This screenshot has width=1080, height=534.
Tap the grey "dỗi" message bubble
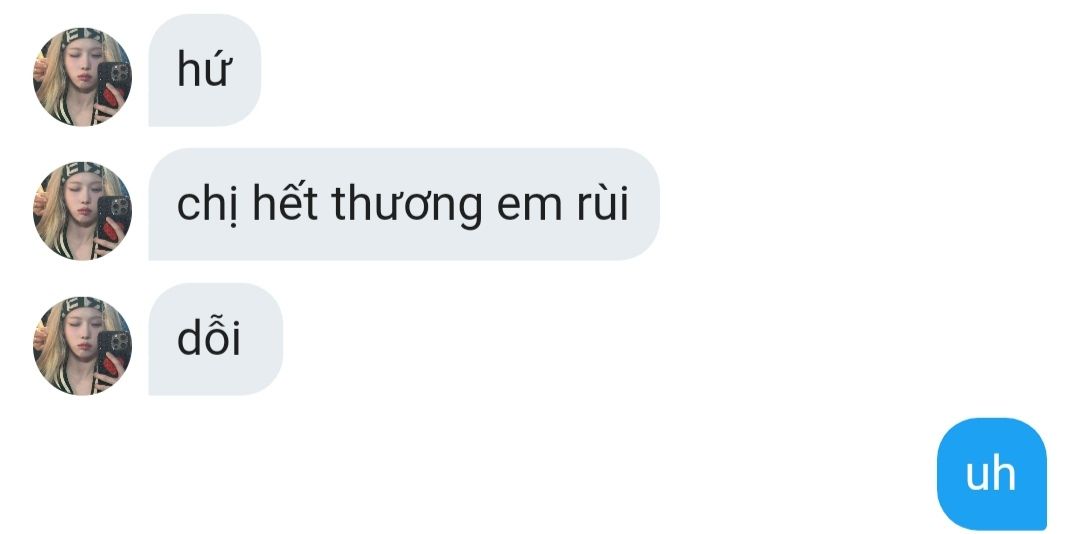[x=216, y=339]
